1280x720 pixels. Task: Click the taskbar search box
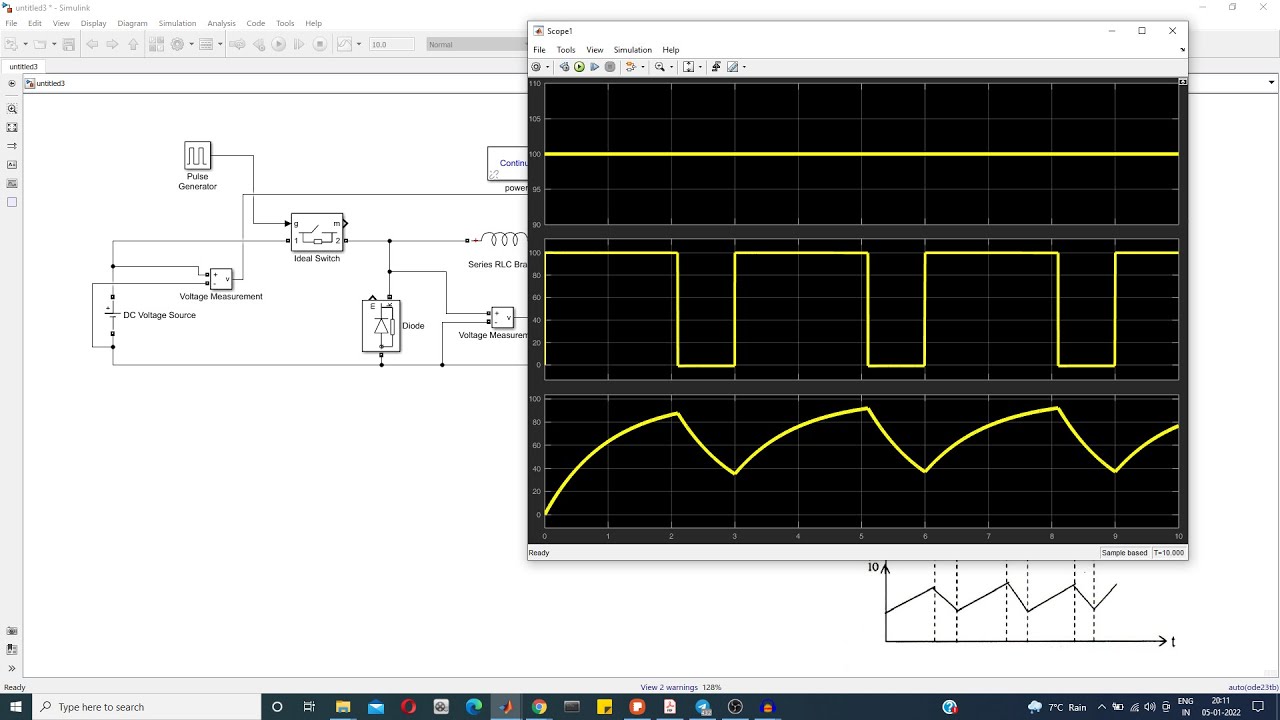(x=145, y=707)
